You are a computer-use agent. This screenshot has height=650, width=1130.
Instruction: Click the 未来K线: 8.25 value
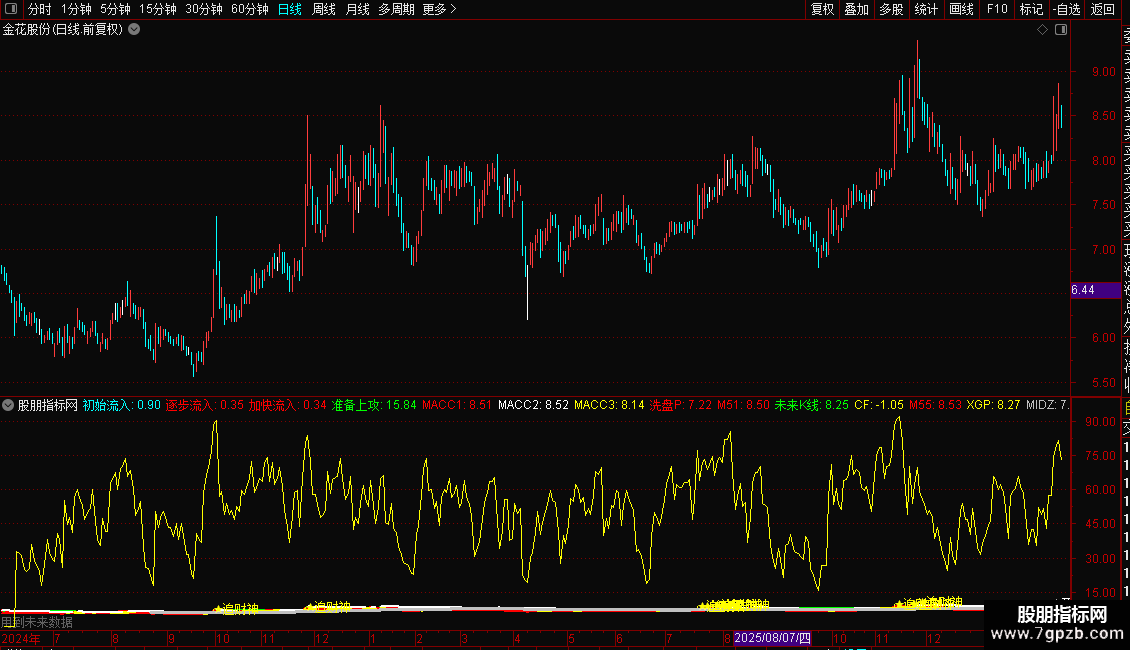click(812, 405)
